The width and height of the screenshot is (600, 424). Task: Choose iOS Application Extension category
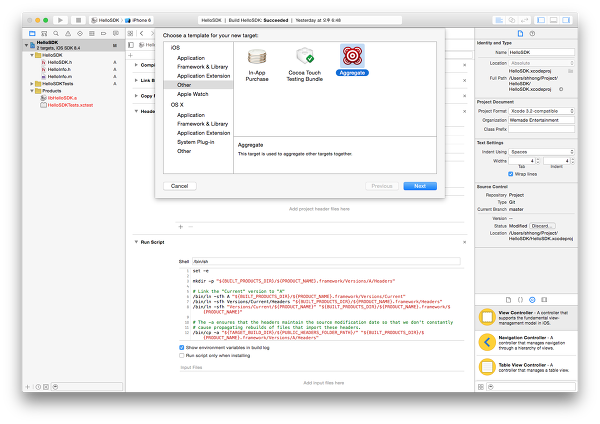pos(204,76)
